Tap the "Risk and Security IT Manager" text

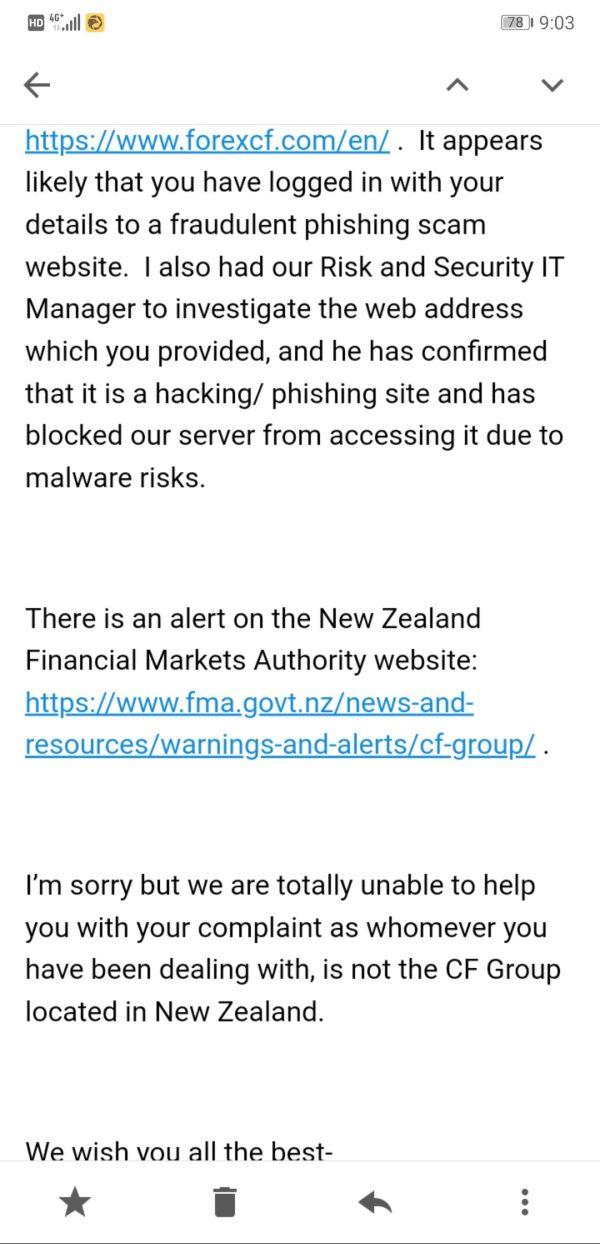pos(400,268)
